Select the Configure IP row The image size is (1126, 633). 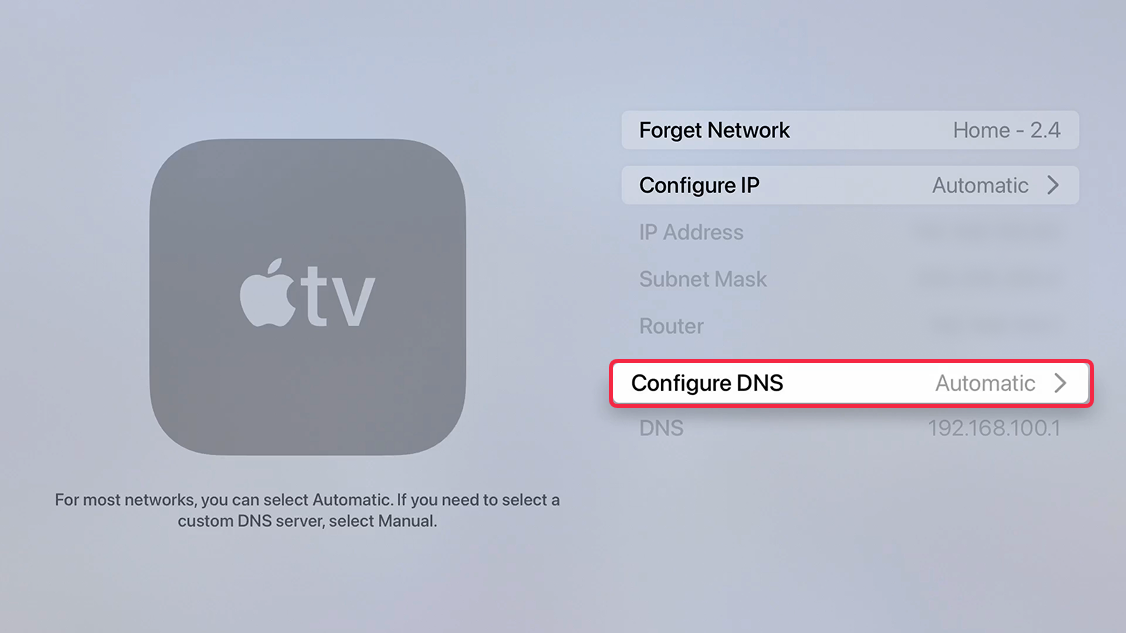850,185
